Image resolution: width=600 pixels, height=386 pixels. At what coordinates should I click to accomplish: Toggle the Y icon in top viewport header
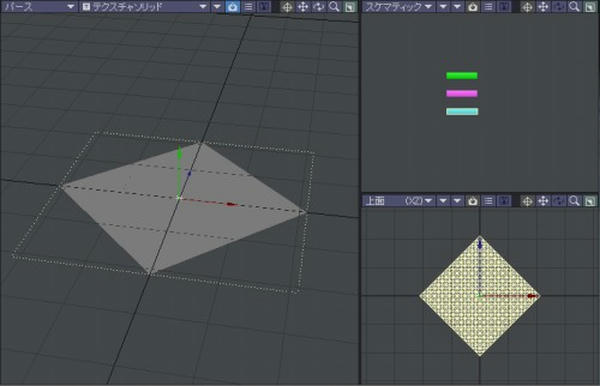[504, 200]
